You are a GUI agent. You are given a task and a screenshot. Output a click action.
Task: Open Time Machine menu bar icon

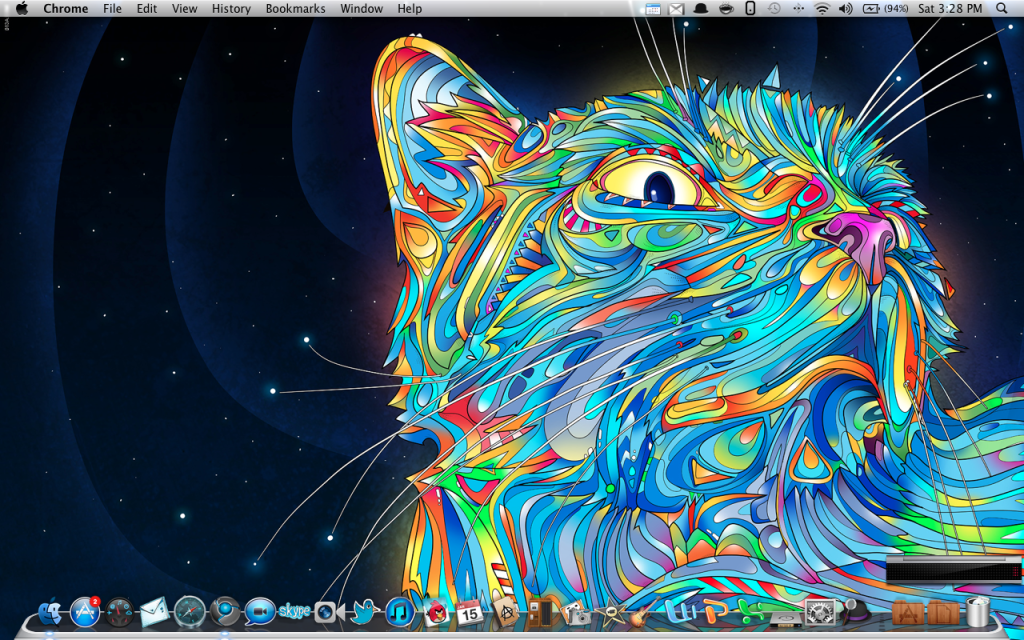point(774,8)
